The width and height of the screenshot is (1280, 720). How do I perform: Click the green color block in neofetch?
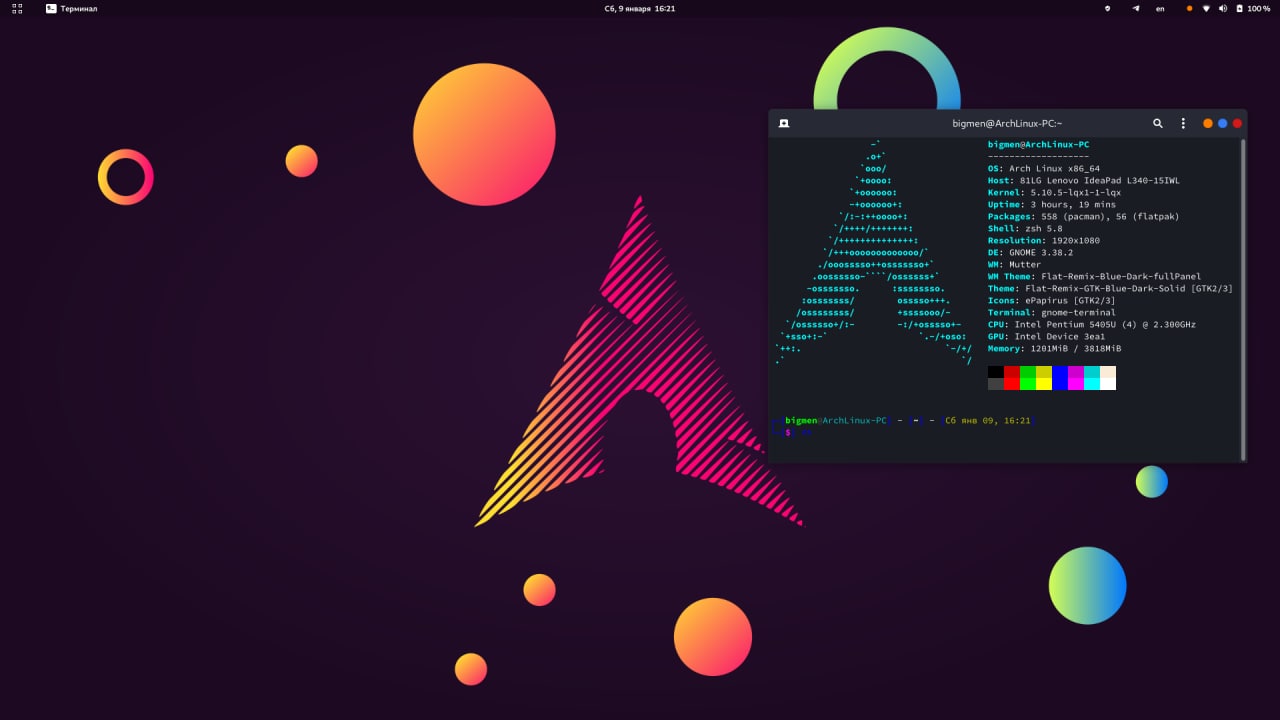pyautogui.click(x=1028, y=378)
